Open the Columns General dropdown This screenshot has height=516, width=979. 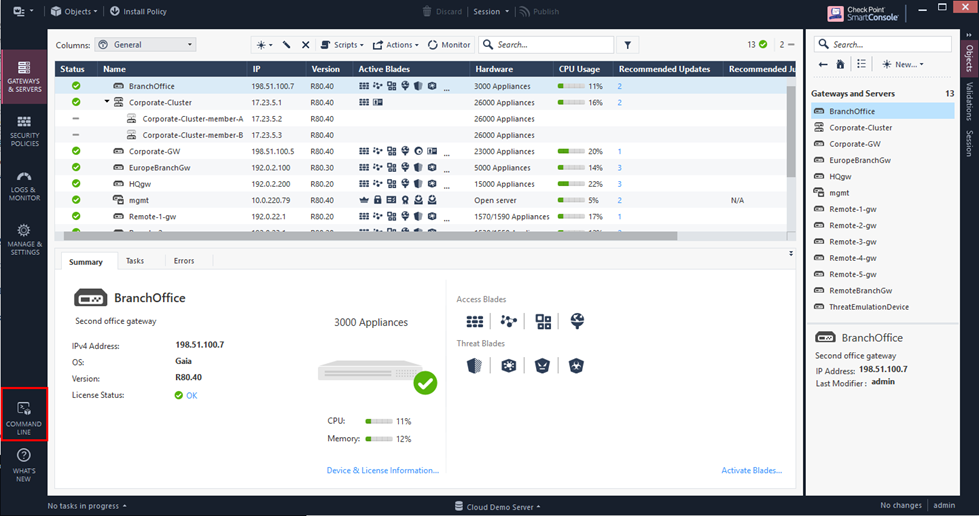145,45
